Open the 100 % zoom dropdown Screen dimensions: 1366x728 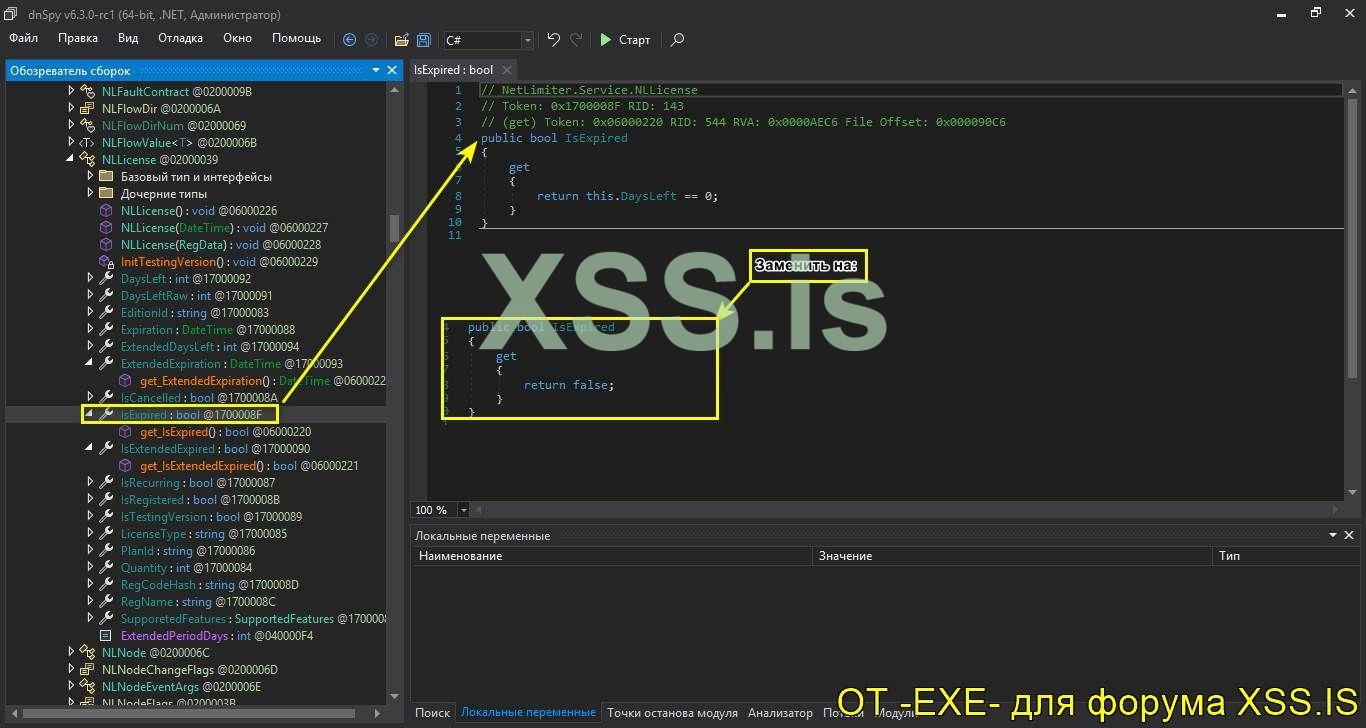pos(464,510)
